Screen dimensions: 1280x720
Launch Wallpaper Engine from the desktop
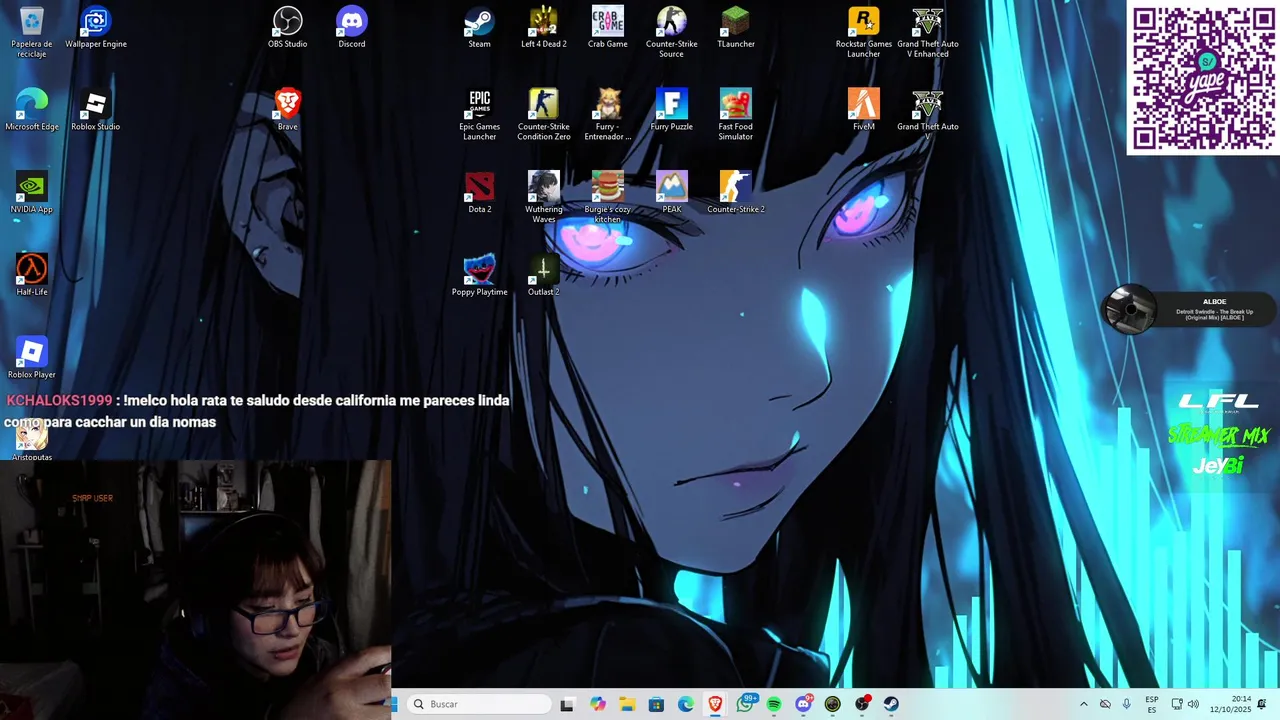coord(96,28)
